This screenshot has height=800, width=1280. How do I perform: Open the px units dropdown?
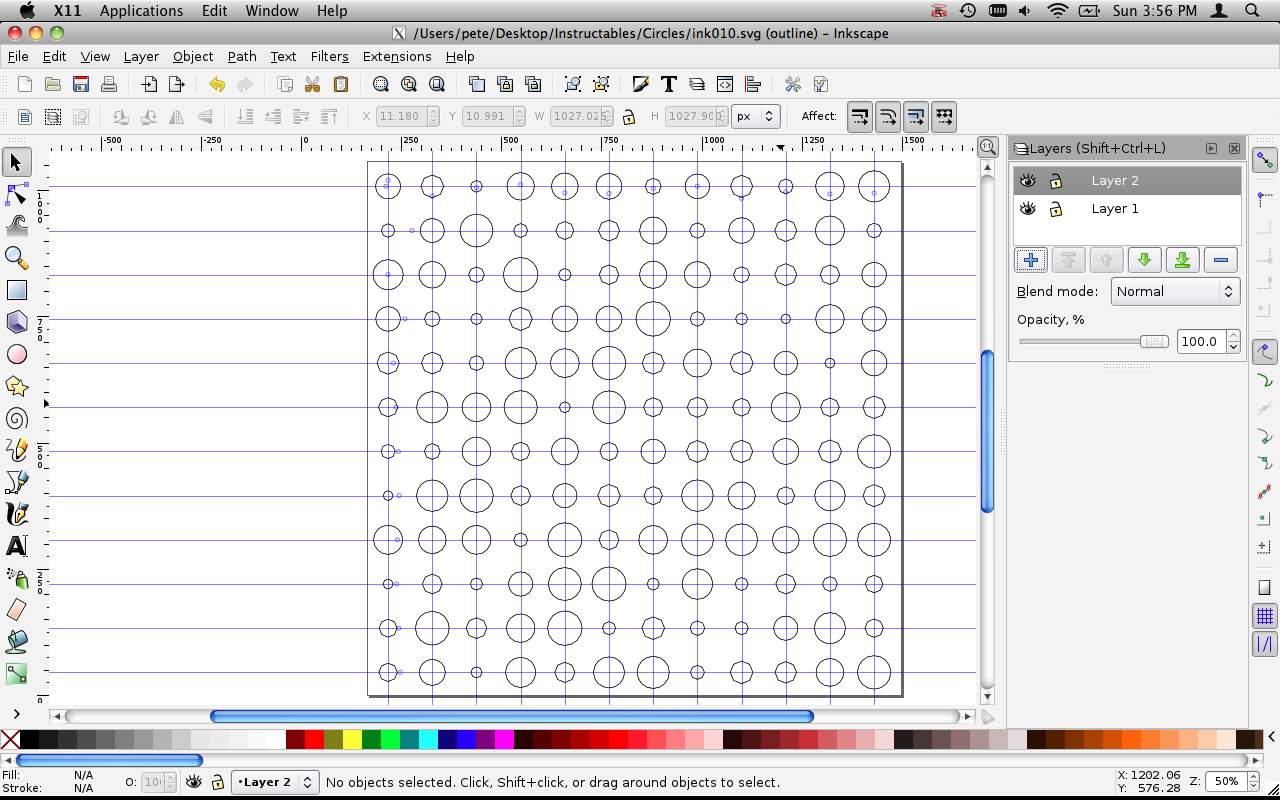tap(755, 117)
